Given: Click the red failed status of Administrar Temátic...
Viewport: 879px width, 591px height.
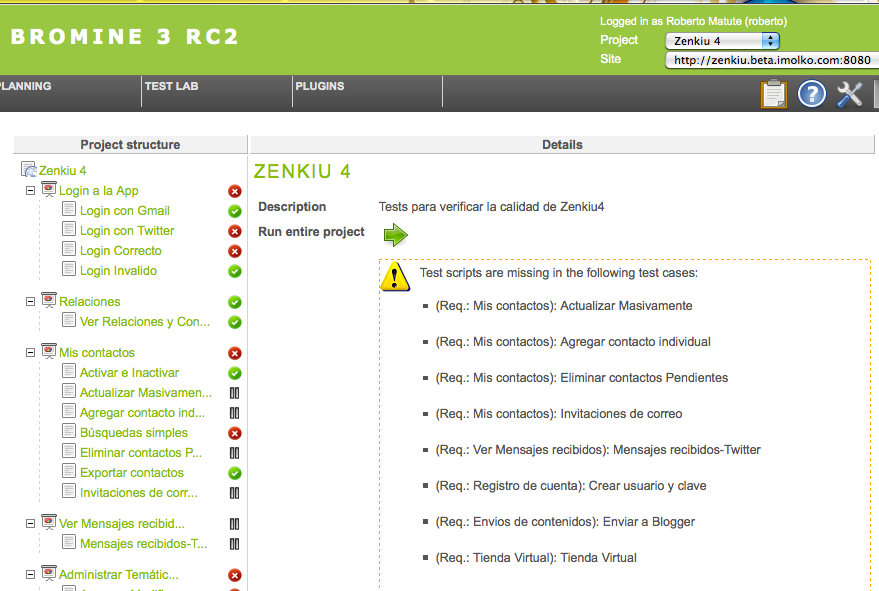Looking at the screenshot, I should coord(235,575).
